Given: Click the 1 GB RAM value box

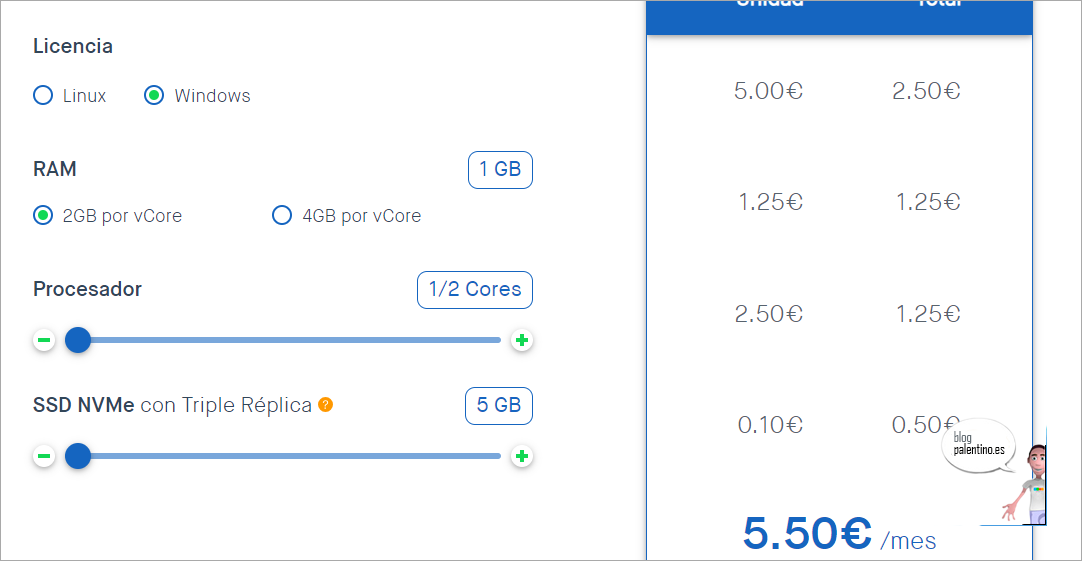Looking at the screenshot, I should (500, 170).
